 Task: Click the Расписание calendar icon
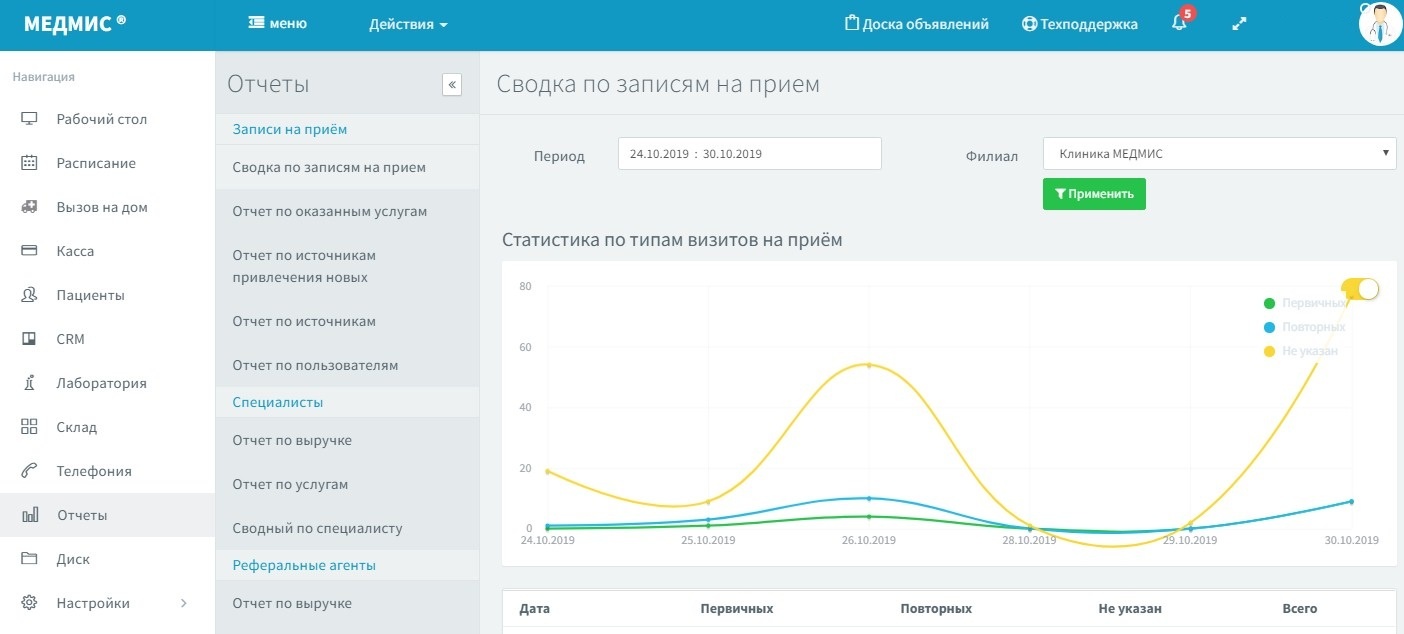click(x=29, y=163)
